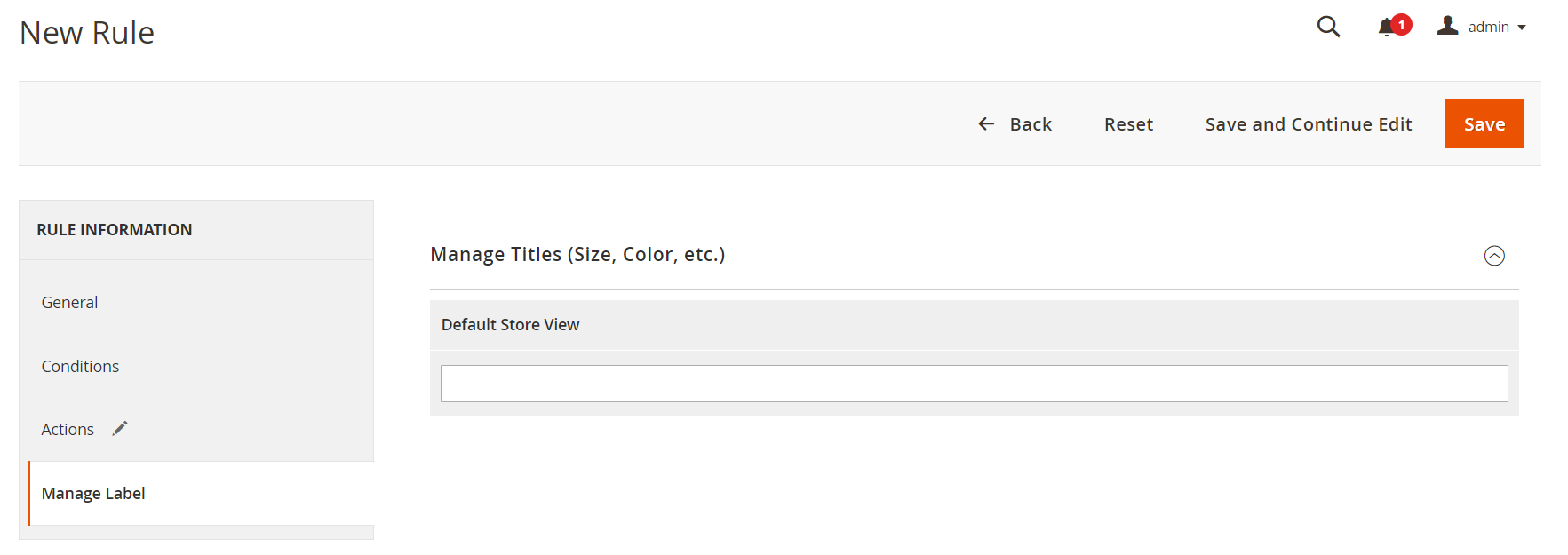Click the Manage Titles section heading
Screen dimensions: 1568x555
(577, 255)
